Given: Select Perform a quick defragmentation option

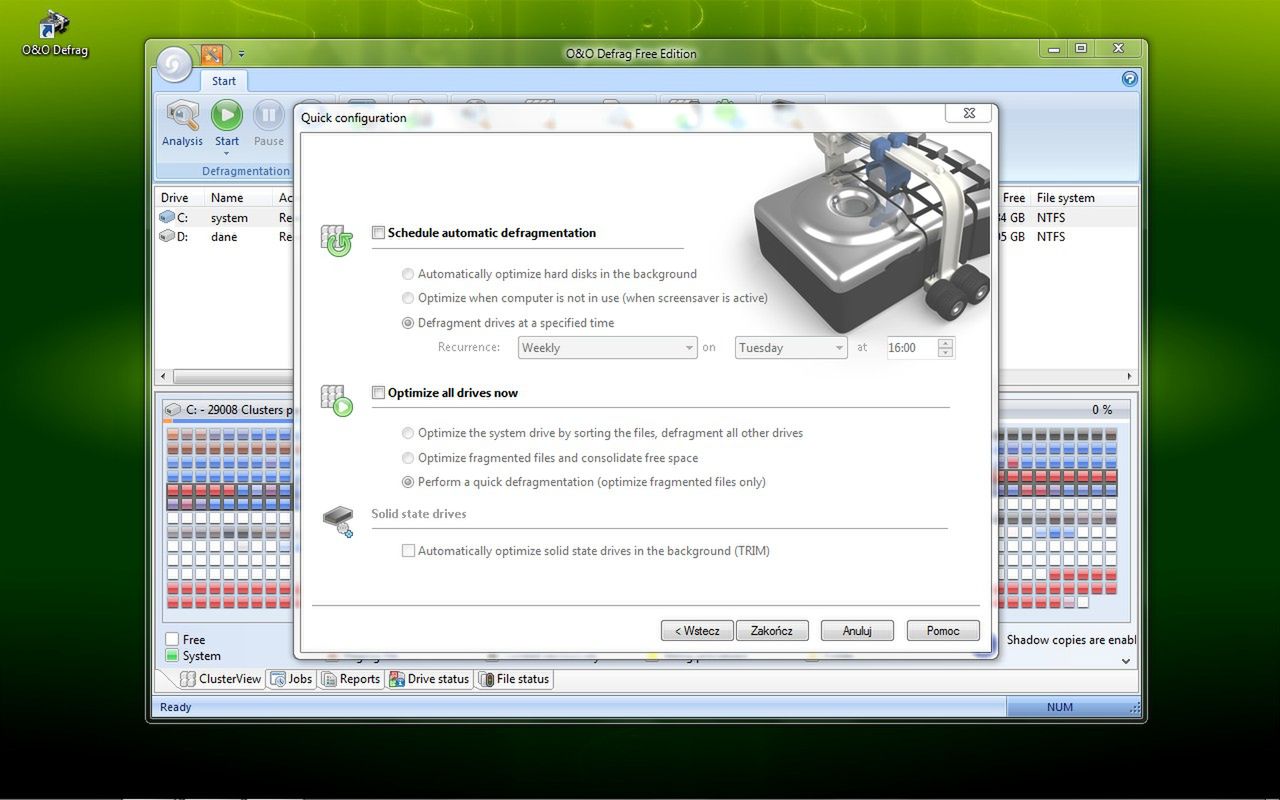Looking at the screenshot, I should coord(408,482).
